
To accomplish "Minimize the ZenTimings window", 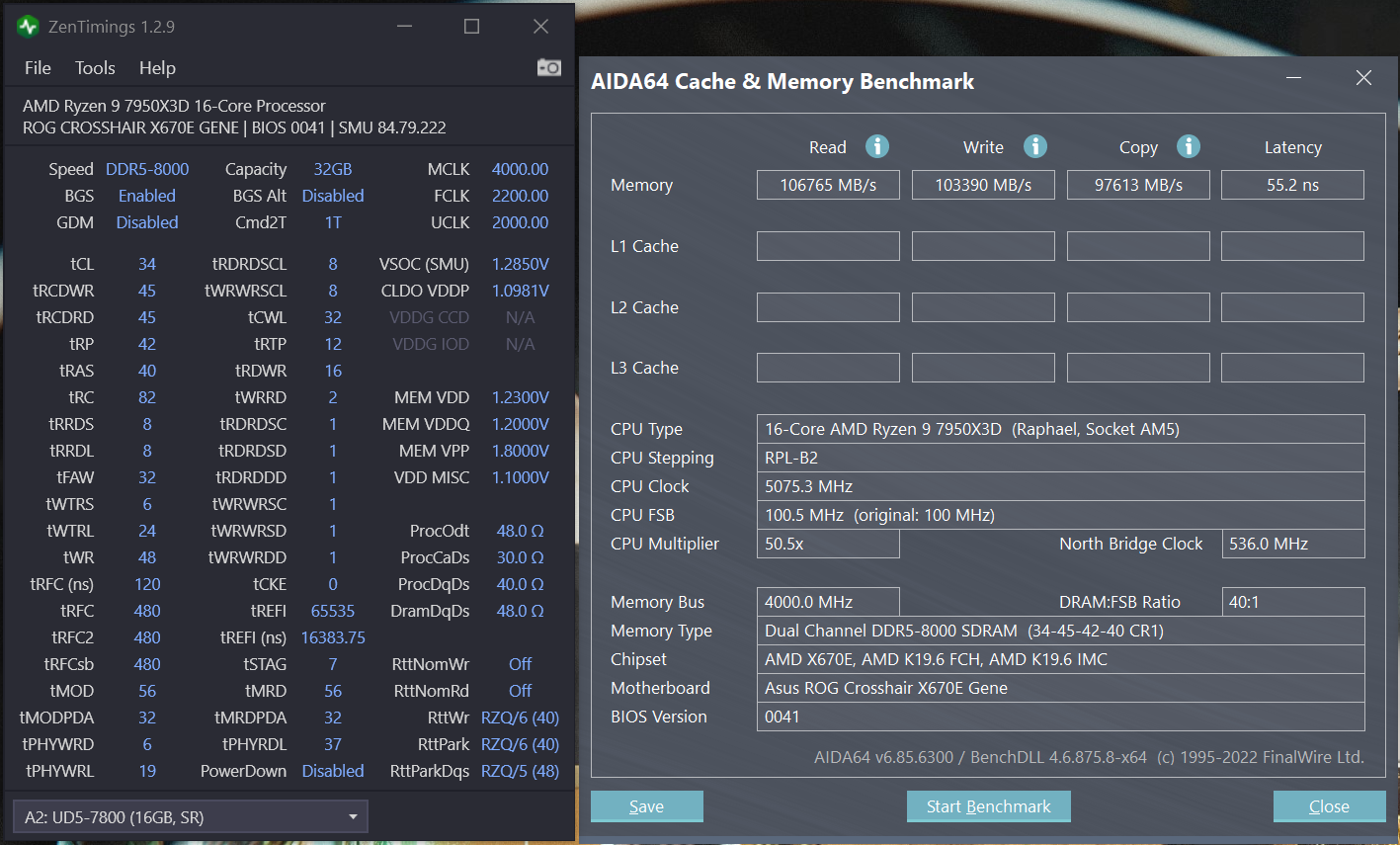I will point(404,27).
